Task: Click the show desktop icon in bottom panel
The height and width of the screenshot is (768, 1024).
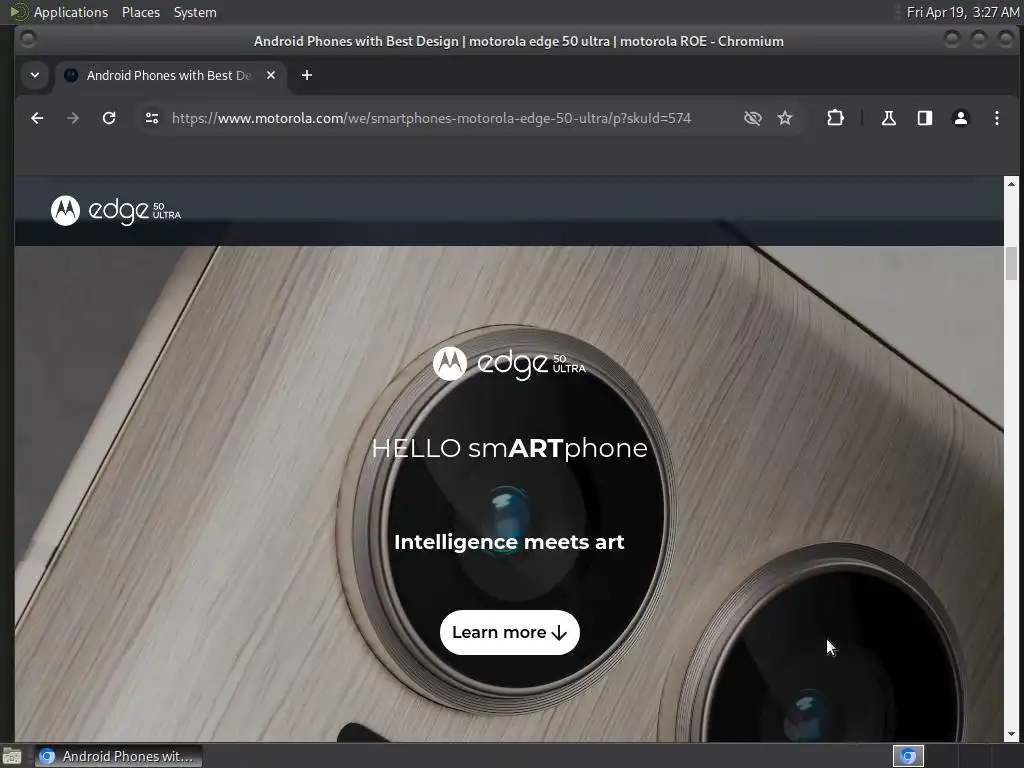Action: pyautogui.click(x=12, y=756)
